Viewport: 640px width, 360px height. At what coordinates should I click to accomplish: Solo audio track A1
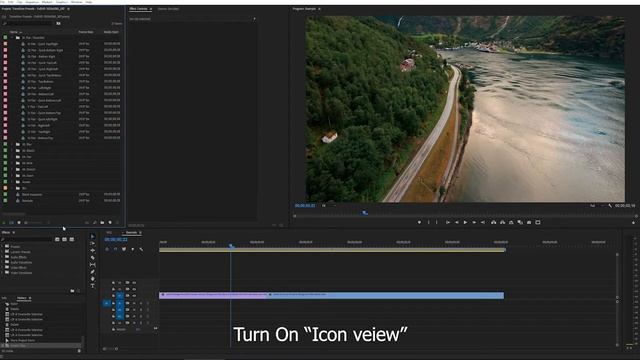(x=141, y=303)
